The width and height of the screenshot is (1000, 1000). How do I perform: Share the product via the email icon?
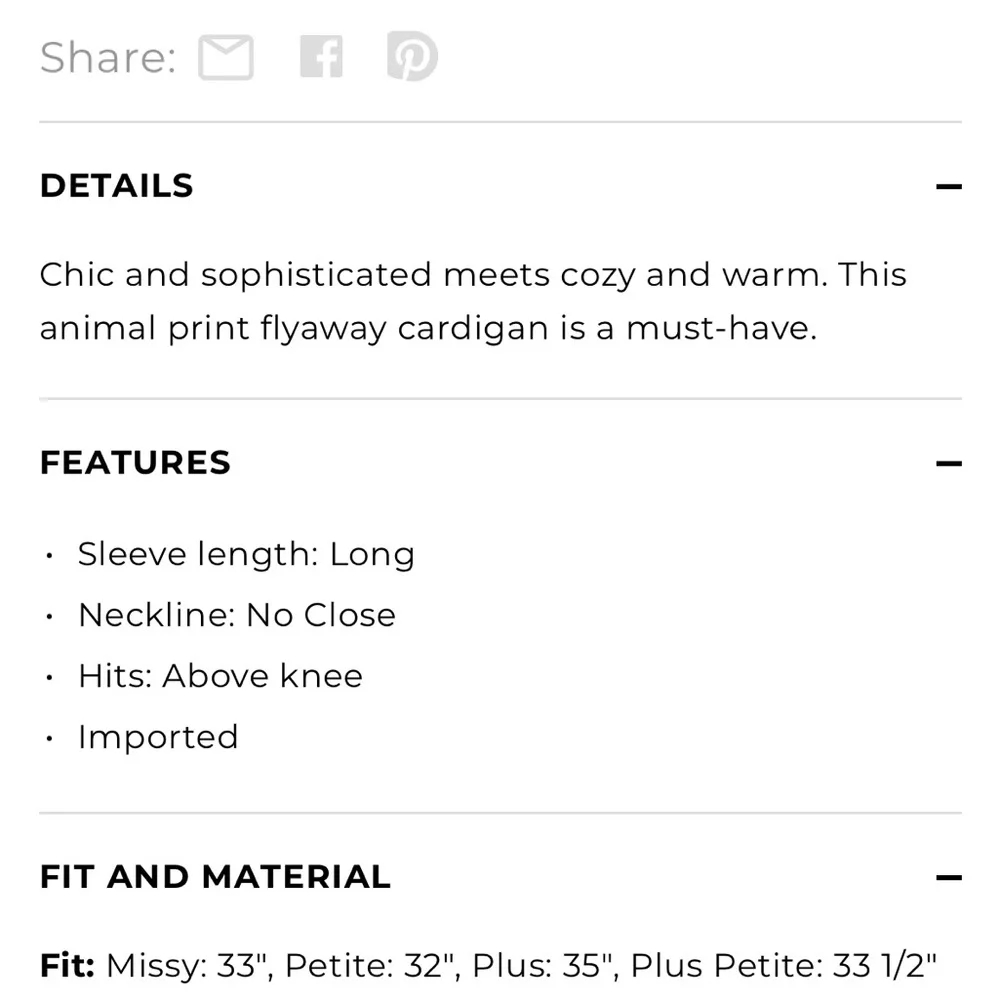point(227,57)
